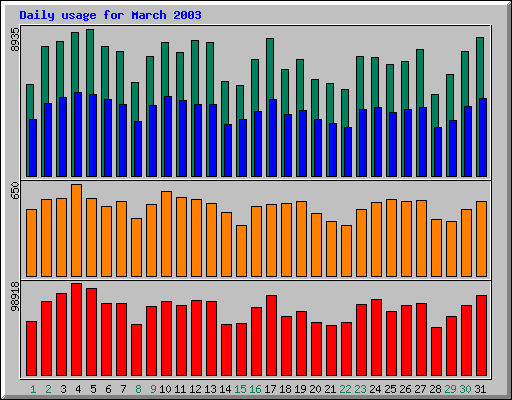Click the red bar for day 28
Screen dimensions: 512x400
(437, 352)
